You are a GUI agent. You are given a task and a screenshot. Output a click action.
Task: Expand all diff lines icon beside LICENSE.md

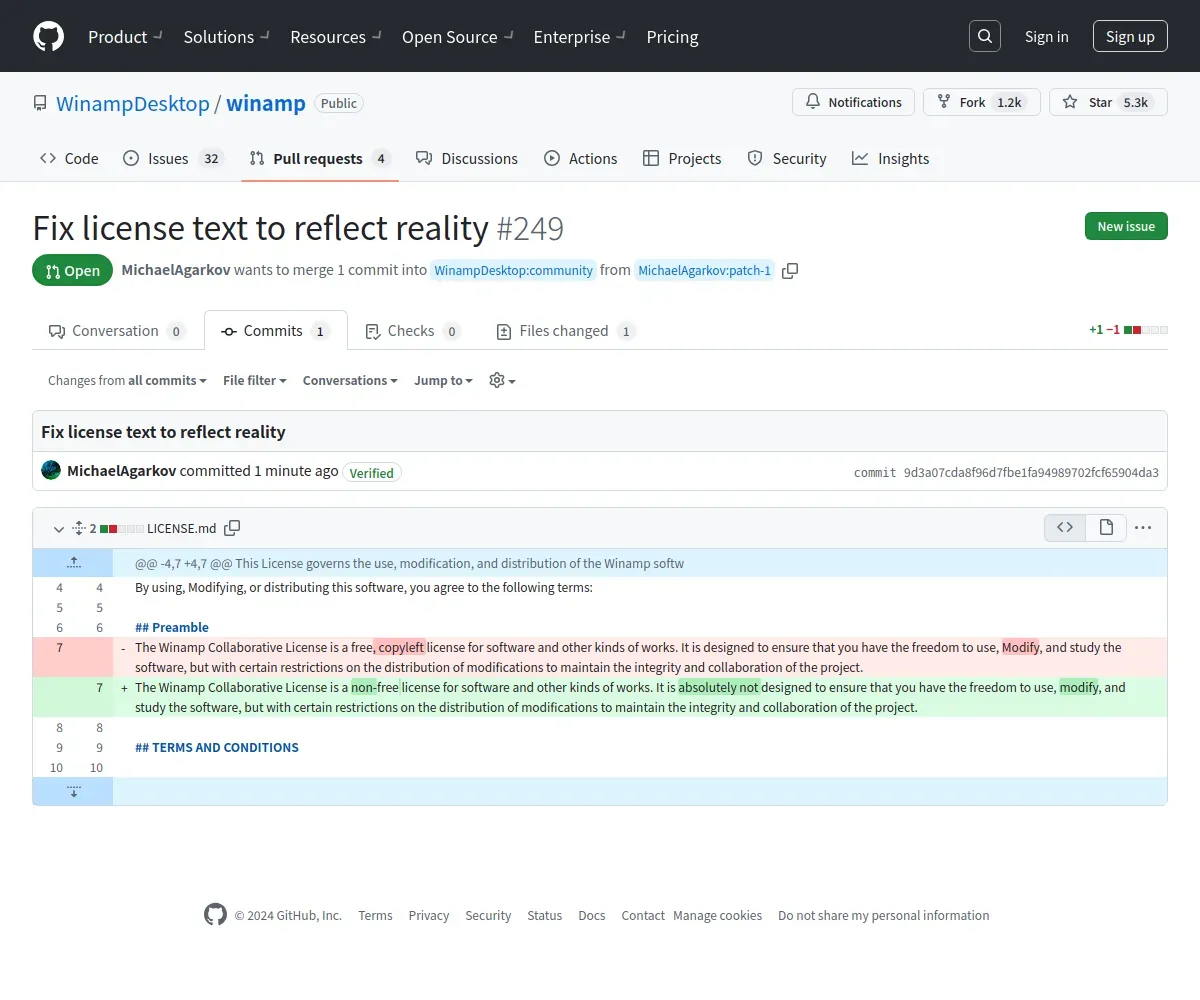pos(79,528)
